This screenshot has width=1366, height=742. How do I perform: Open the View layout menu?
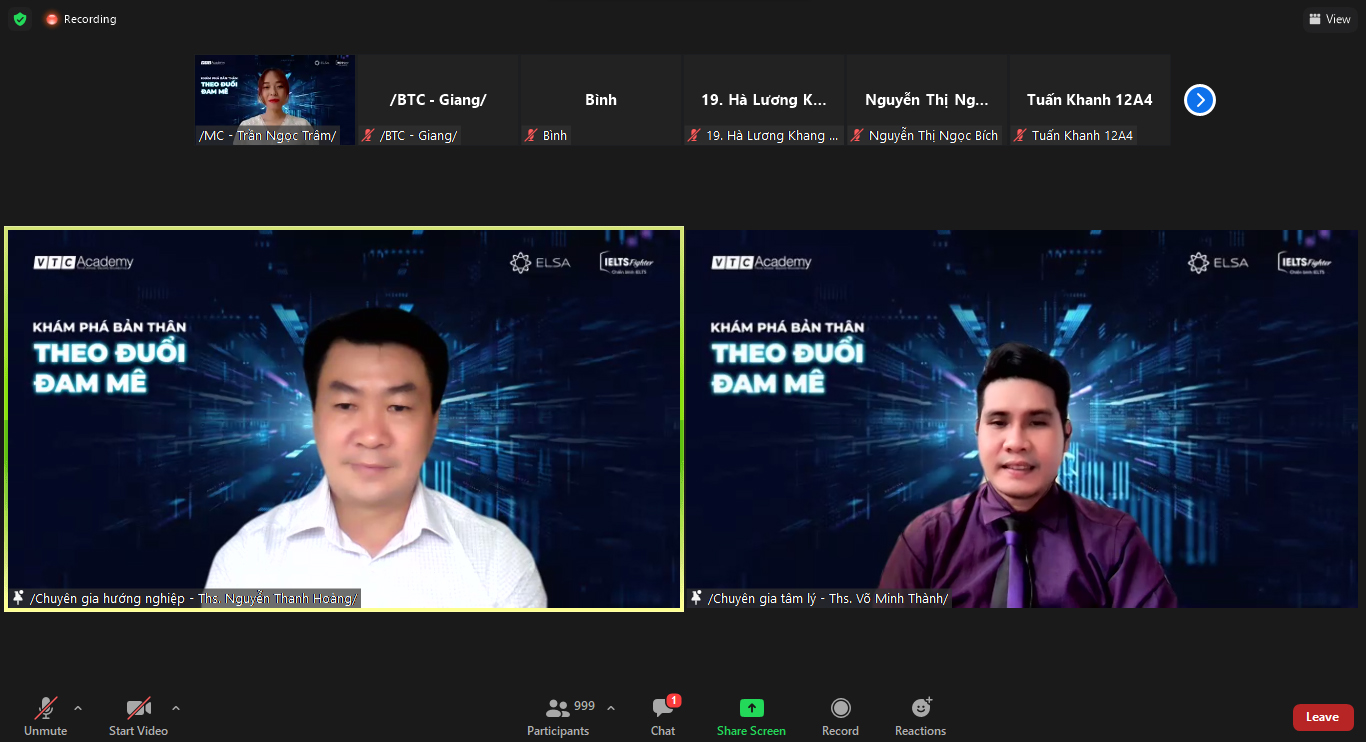1329,19
